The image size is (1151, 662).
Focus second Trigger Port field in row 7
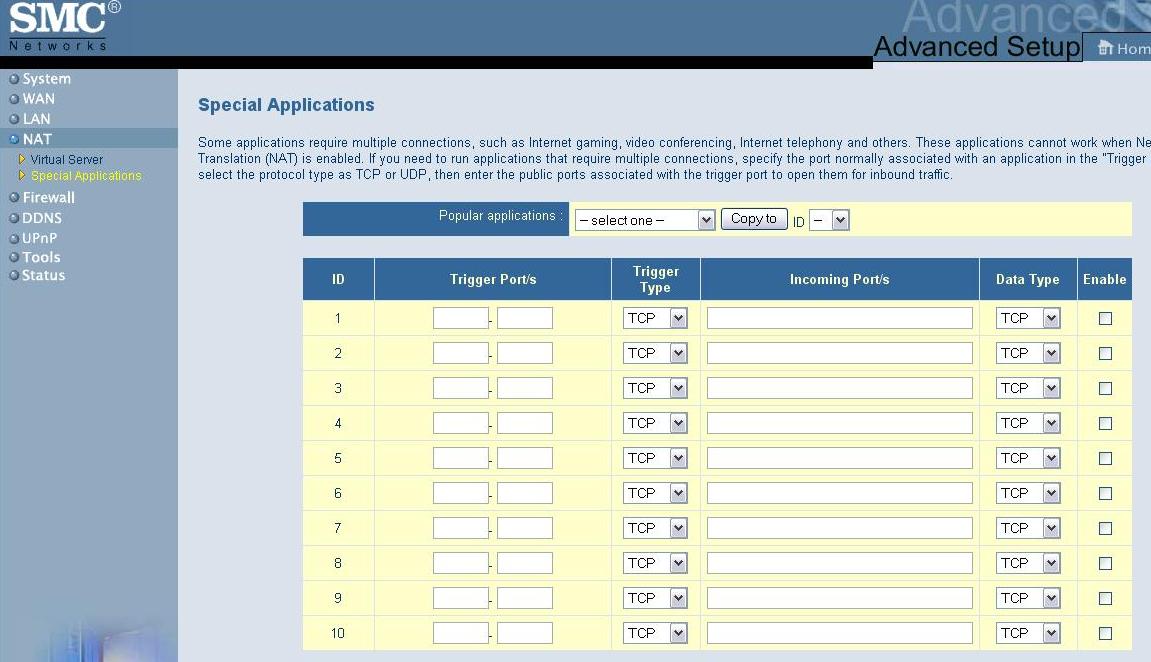[525, 528]
